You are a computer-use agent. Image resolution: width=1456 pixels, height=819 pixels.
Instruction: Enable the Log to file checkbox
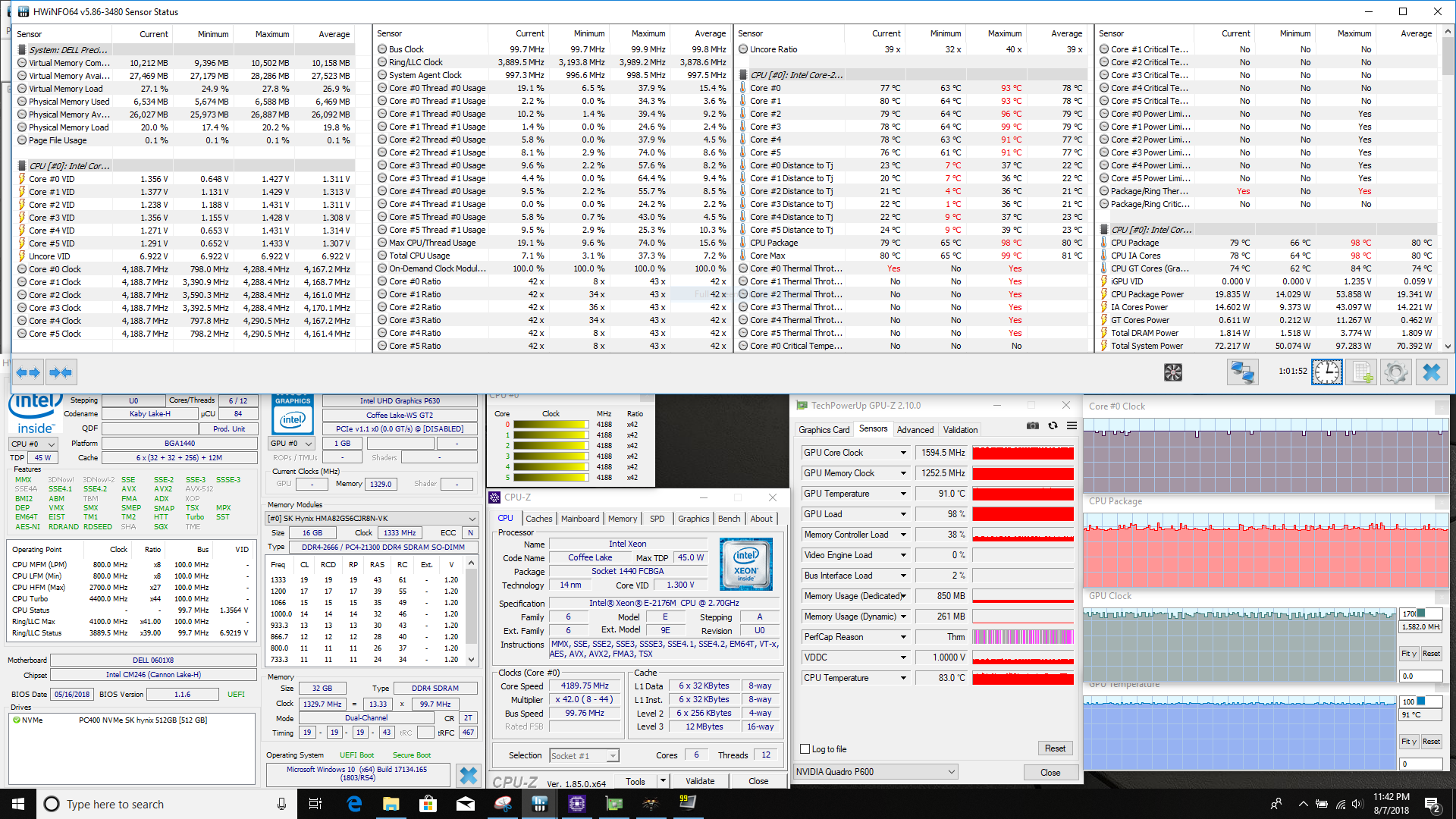[805, 749]
